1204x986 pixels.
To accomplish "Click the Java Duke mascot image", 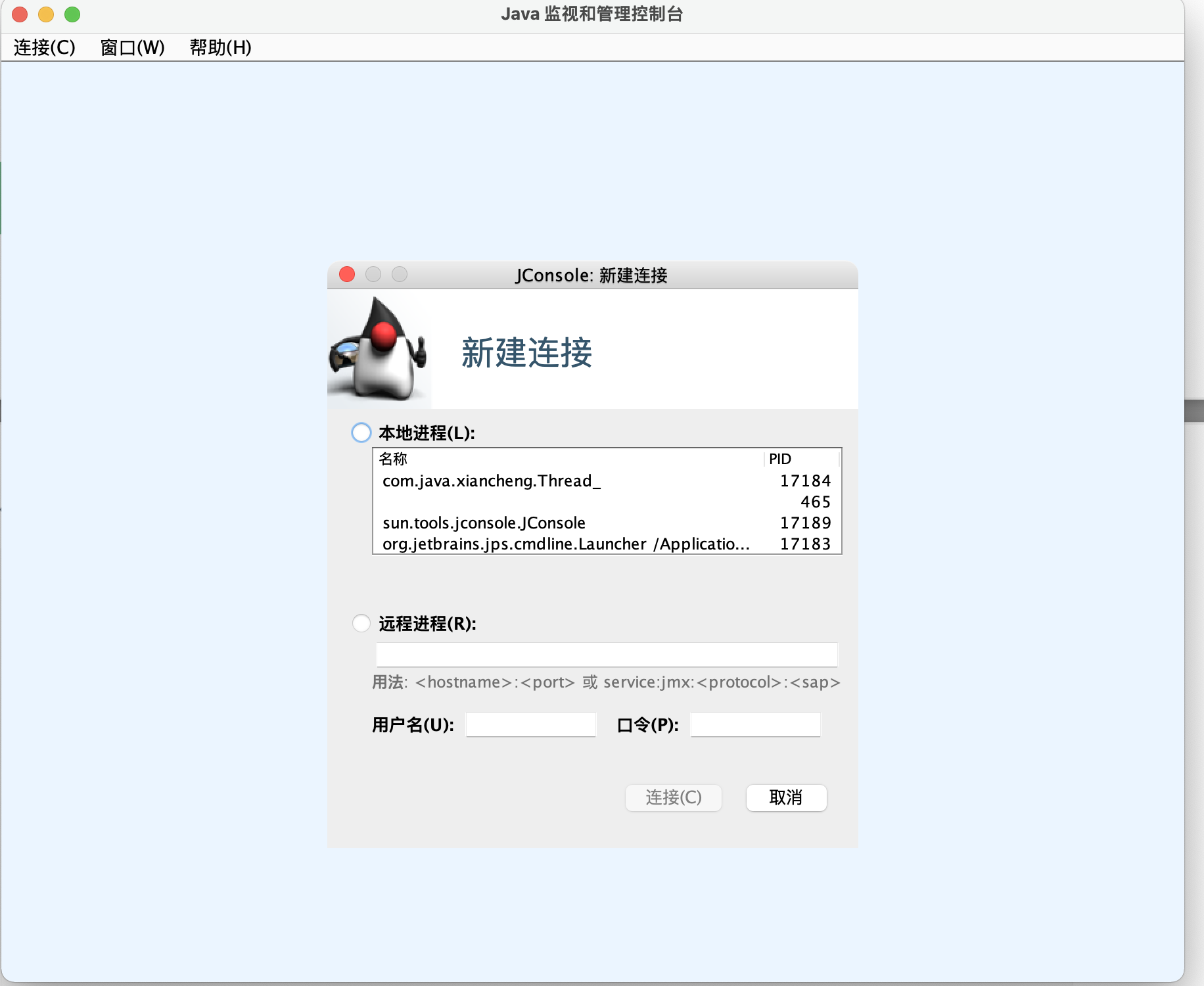I will [x=379, y=349].
